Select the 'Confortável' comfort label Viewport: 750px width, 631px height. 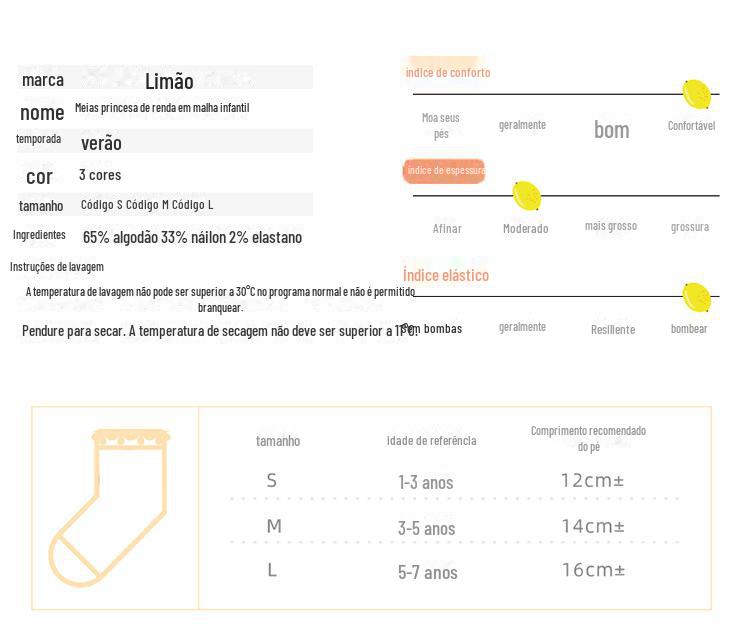pos(692,126)
